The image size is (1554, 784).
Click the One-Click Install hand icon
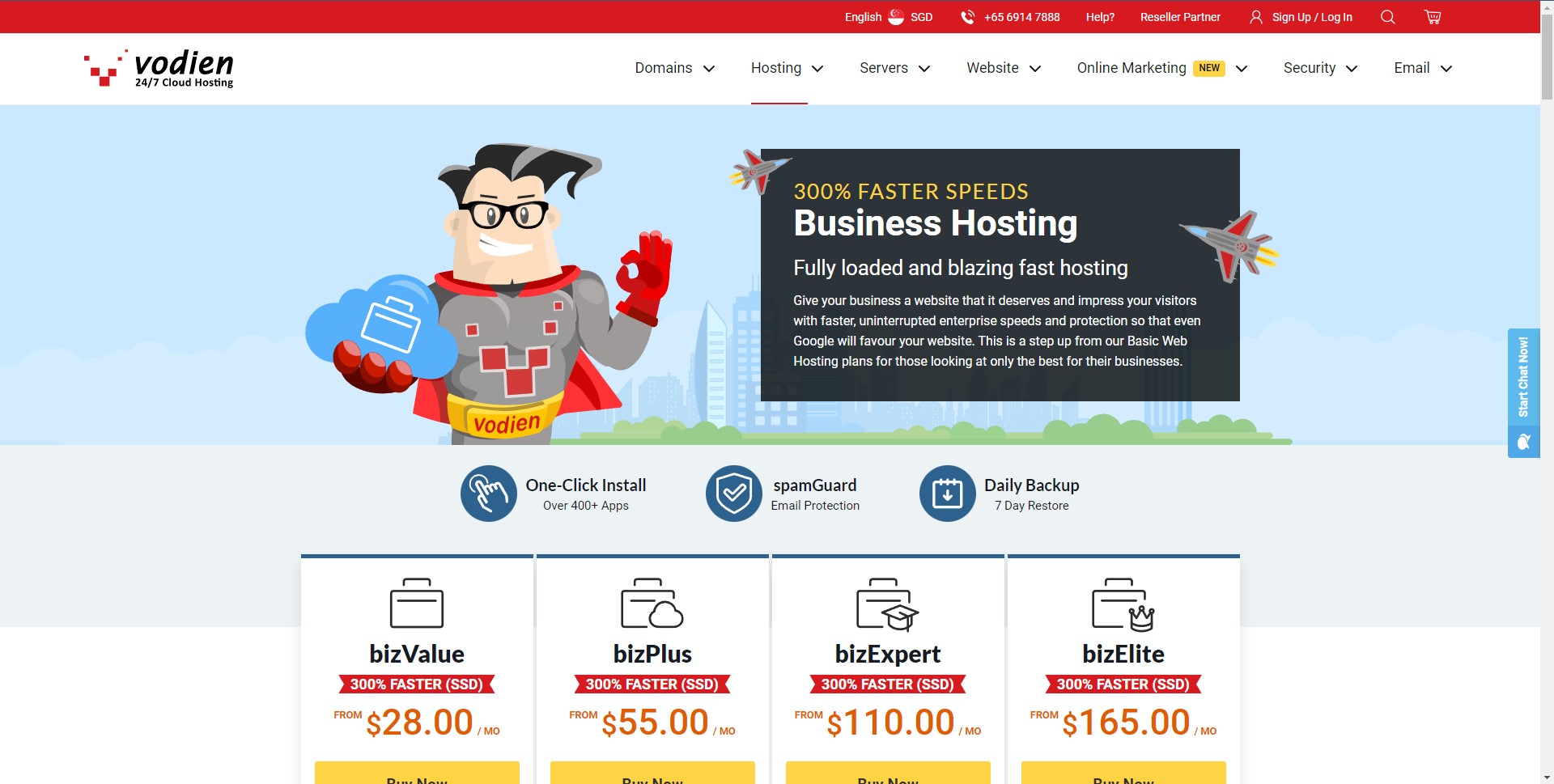tap(489, 494)
